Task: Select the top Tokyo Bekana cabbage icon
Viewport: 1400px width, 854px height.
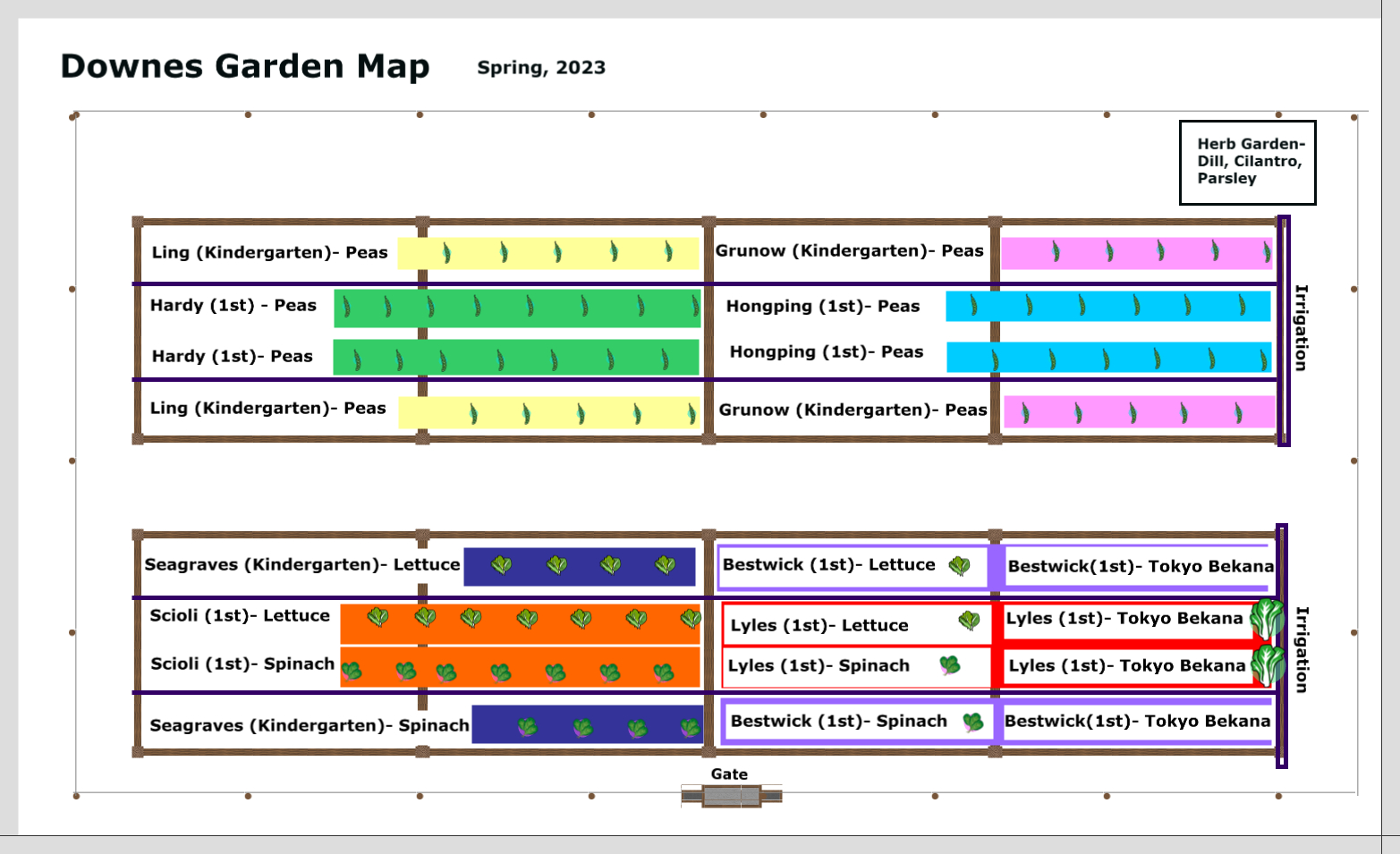Action: [1267, 619]
